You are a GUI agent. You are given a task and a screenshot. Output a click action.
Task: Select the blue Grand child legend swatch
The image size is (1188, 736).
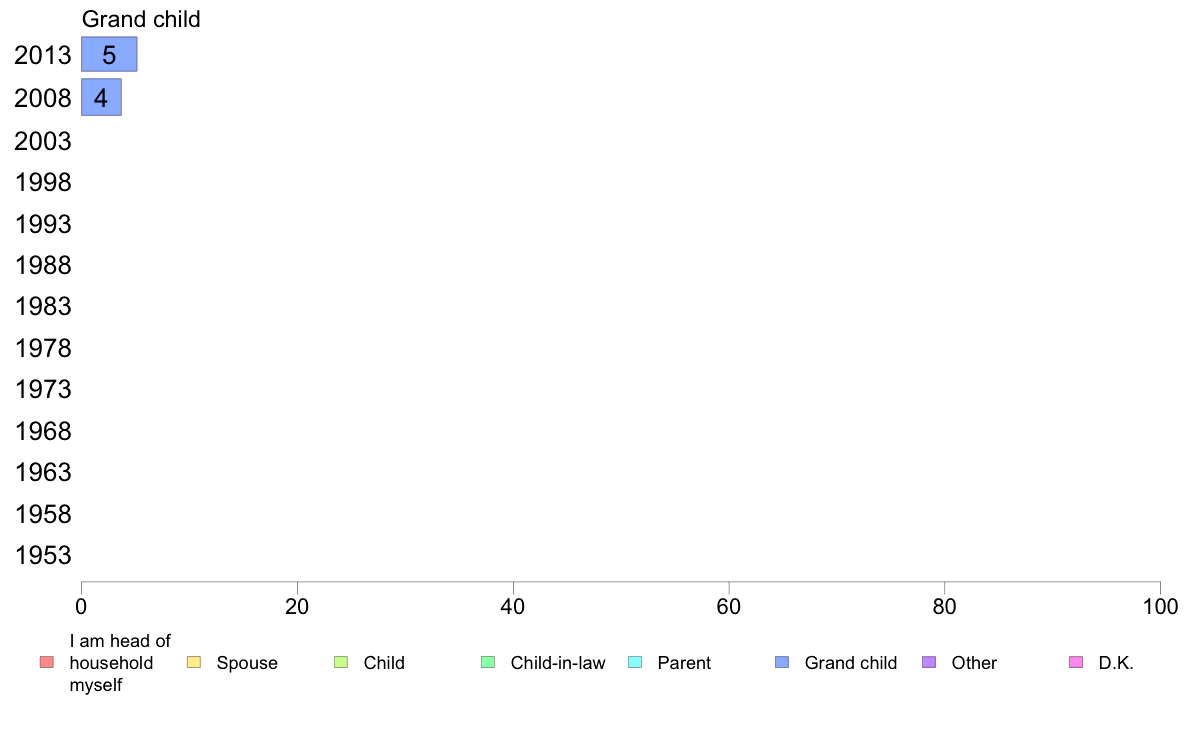pyautogui.click(x=782, y=662)
